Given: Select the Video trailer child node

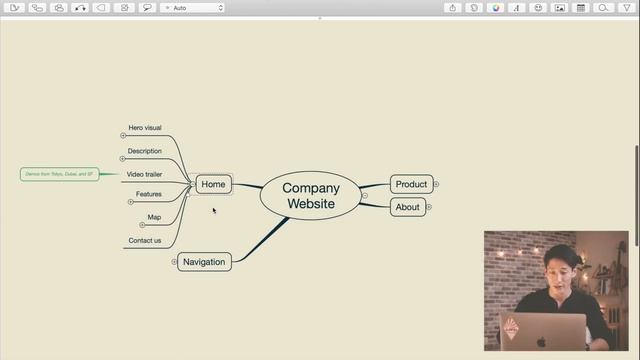Looking at the screenshot, I should (x=144, y=174).
